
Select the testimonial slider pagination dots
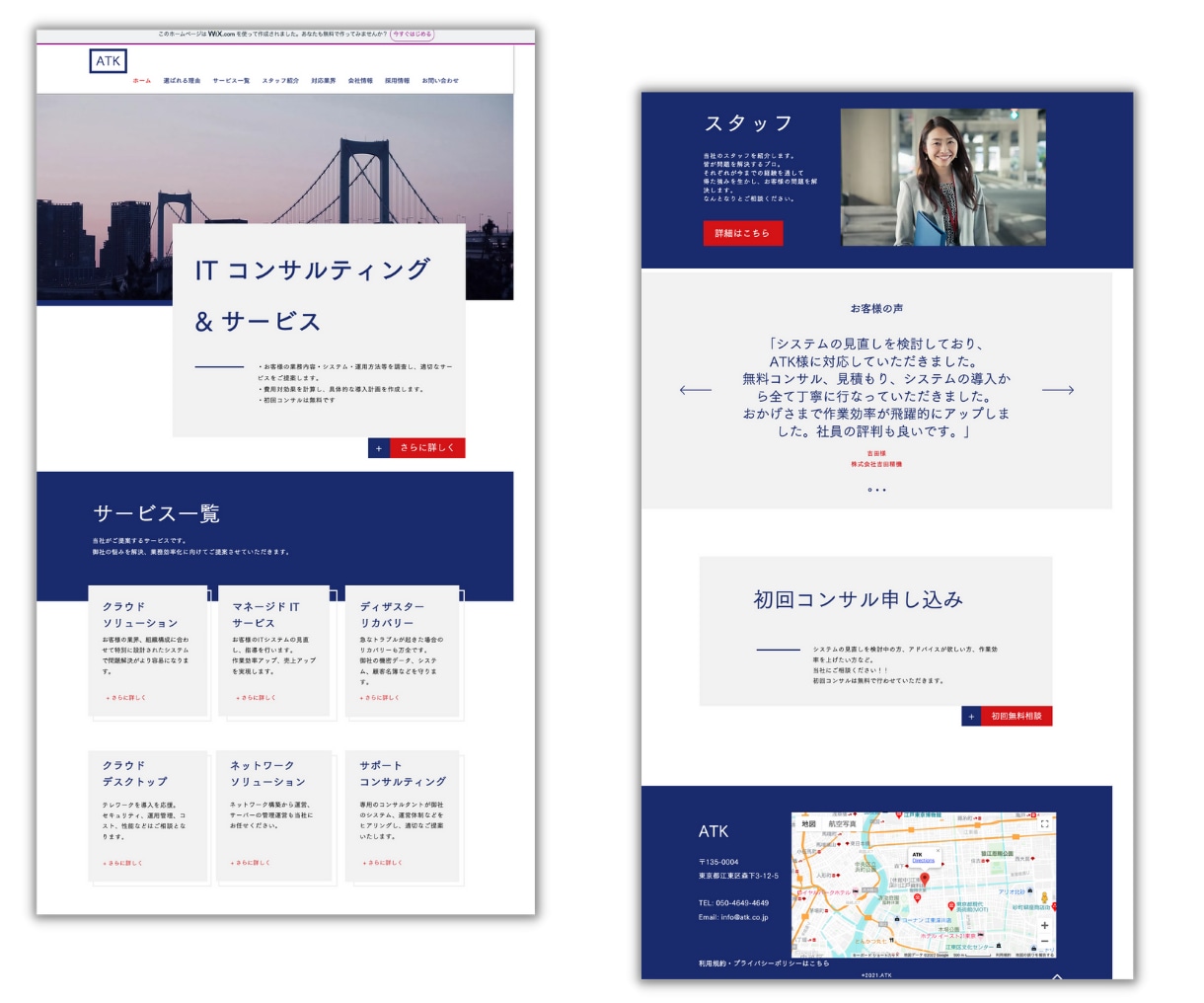pyautogui.click(x=876, y=490)
